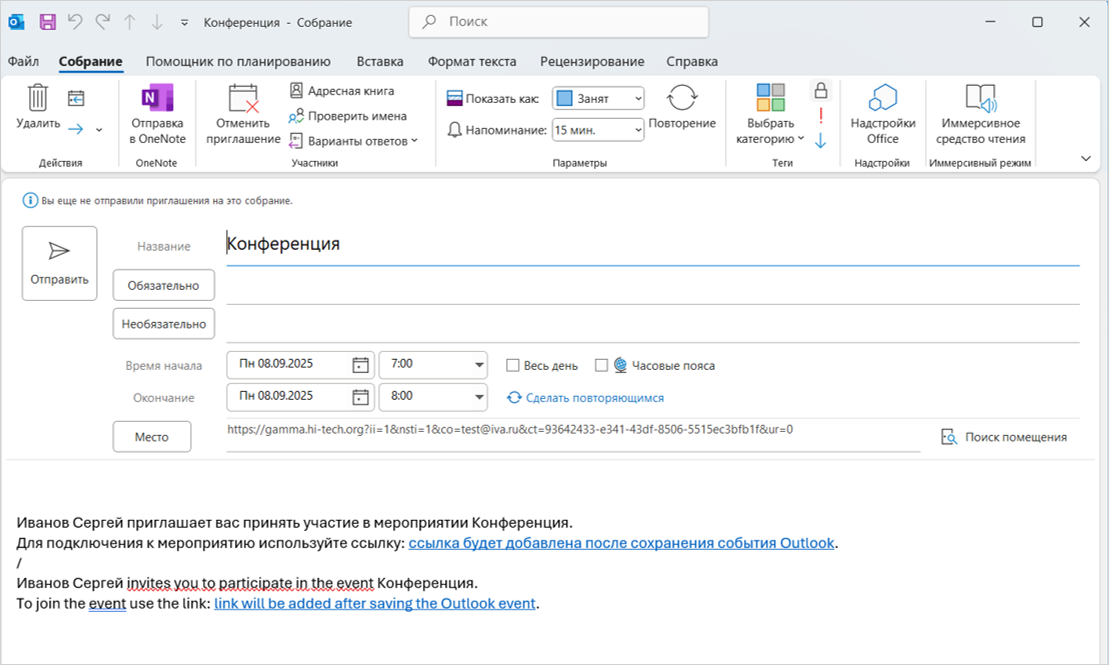1109x665 pixels.
Task: Click the Cancel invitation (Отменить приглашение) icon
Action: [x=243, y=98]
